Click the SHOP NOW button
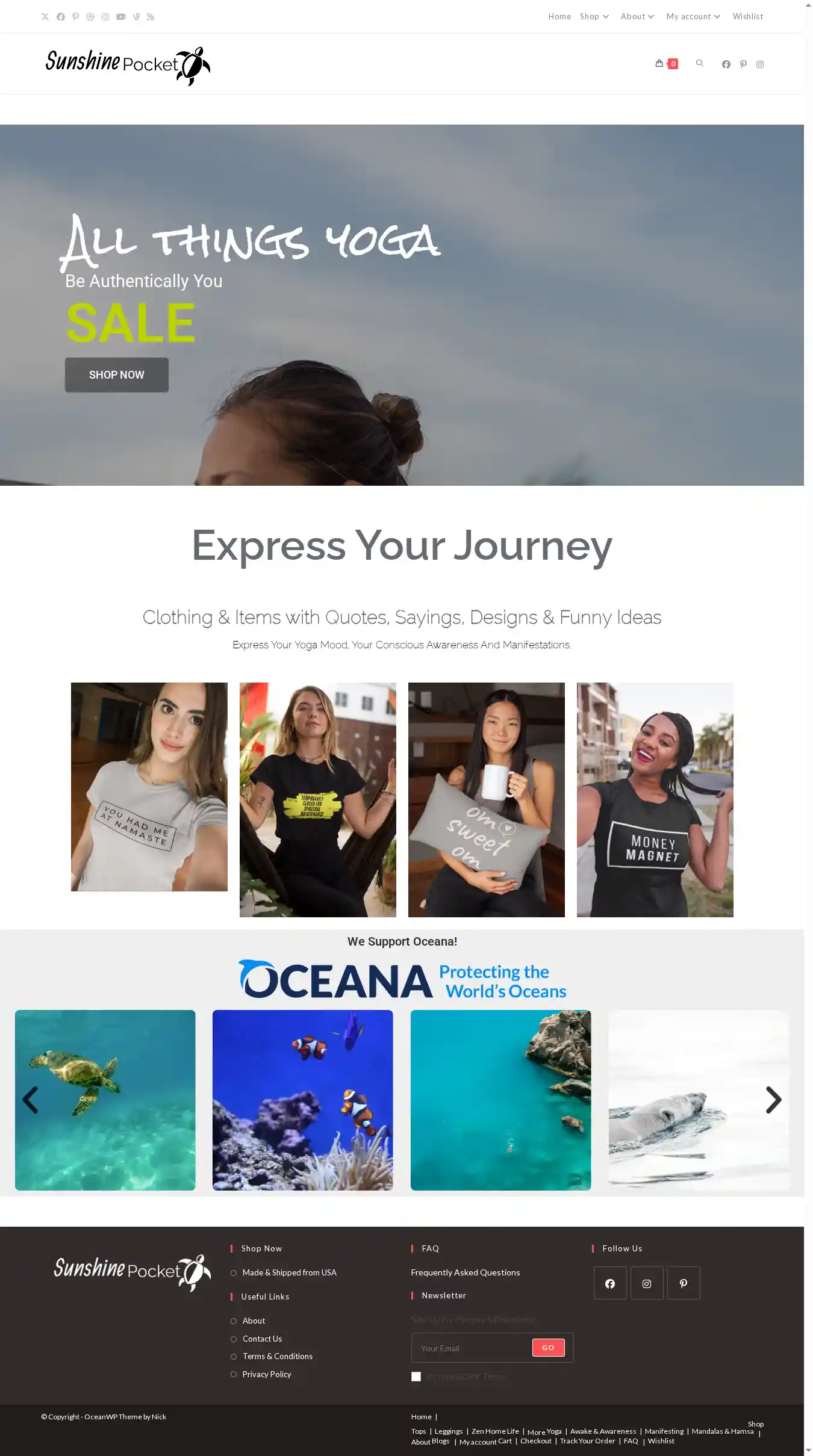Image resolution: width=813 pixels, height=1456 pixels. (x=117, y=375)
